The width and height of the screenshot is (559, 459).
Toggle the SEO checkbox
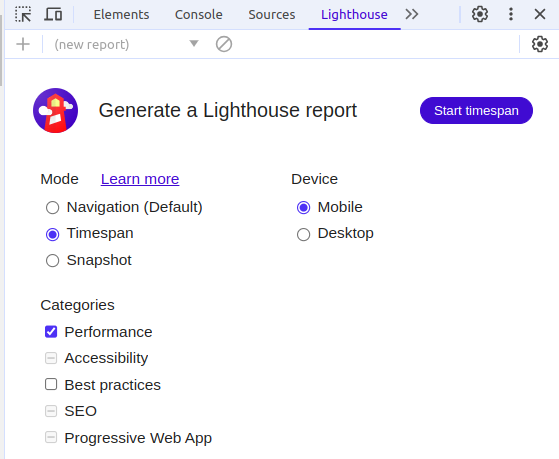51,411
